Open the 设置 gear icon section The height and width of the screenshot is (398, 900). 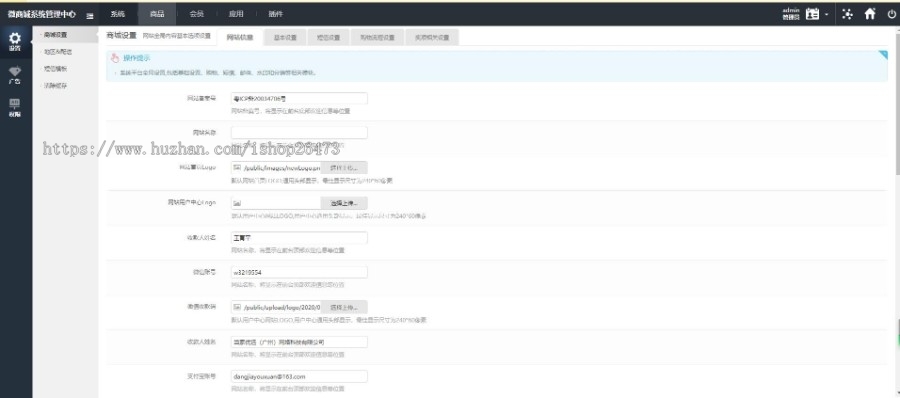15,42
